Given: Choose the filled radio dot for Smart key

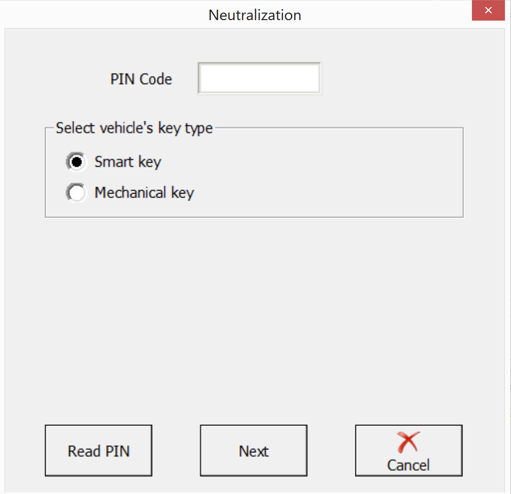Looking at the screenshot, I should 76,162.
